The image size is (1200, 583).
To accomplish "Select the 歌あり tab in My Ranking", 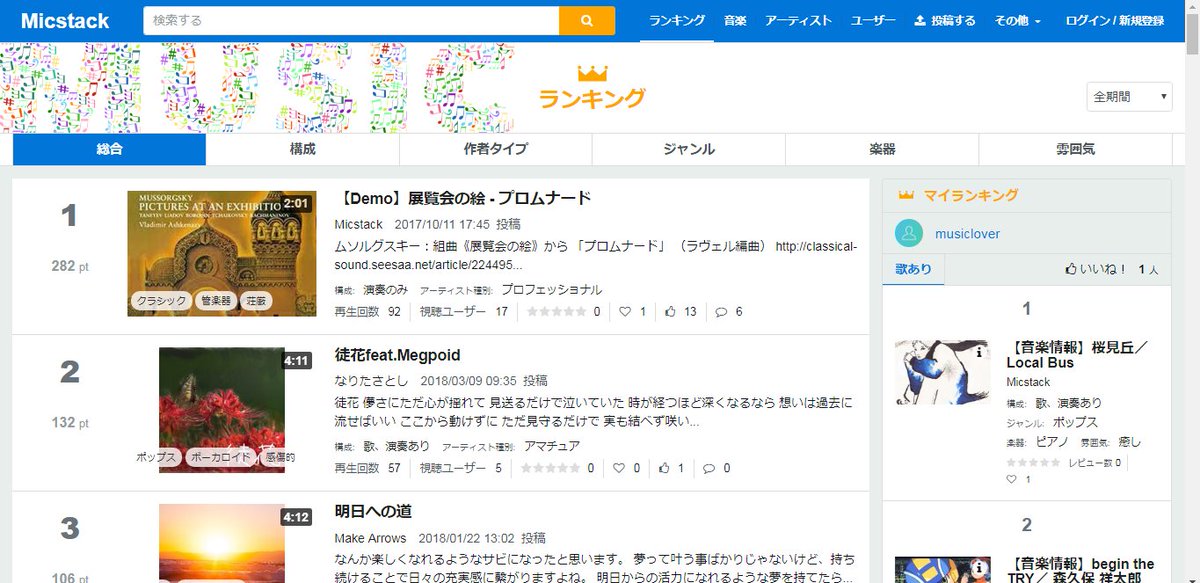I will (913, 269).
